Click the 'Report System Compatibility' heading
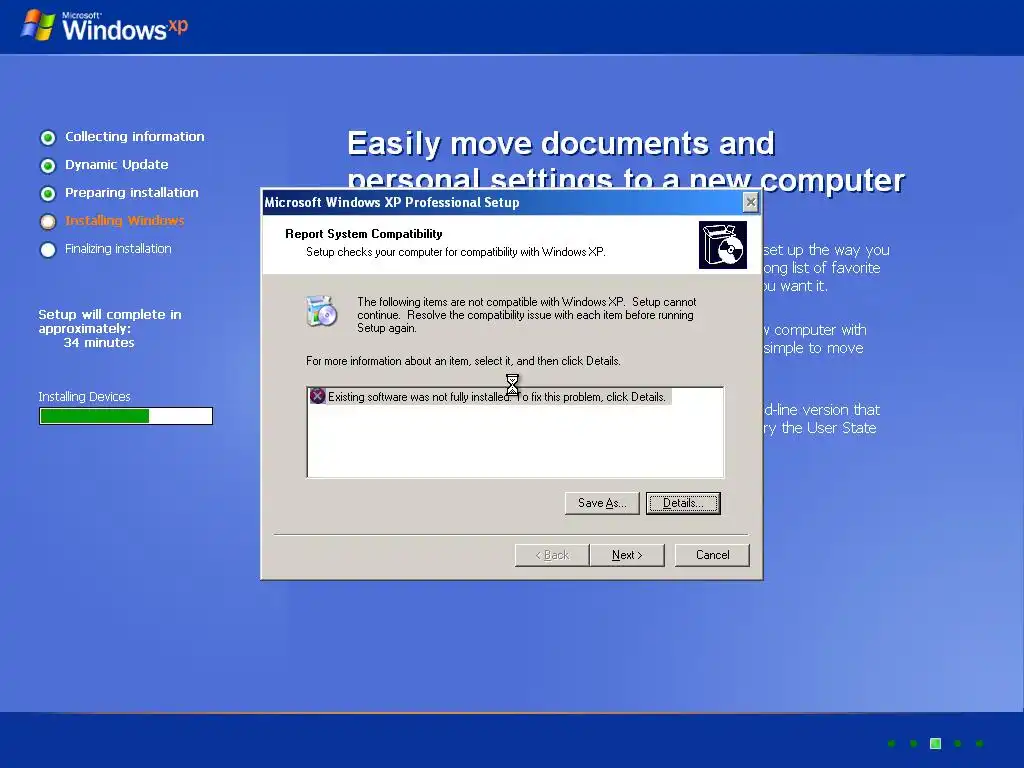The width and height of the screenshot is (1024, 768). point(364,234)
